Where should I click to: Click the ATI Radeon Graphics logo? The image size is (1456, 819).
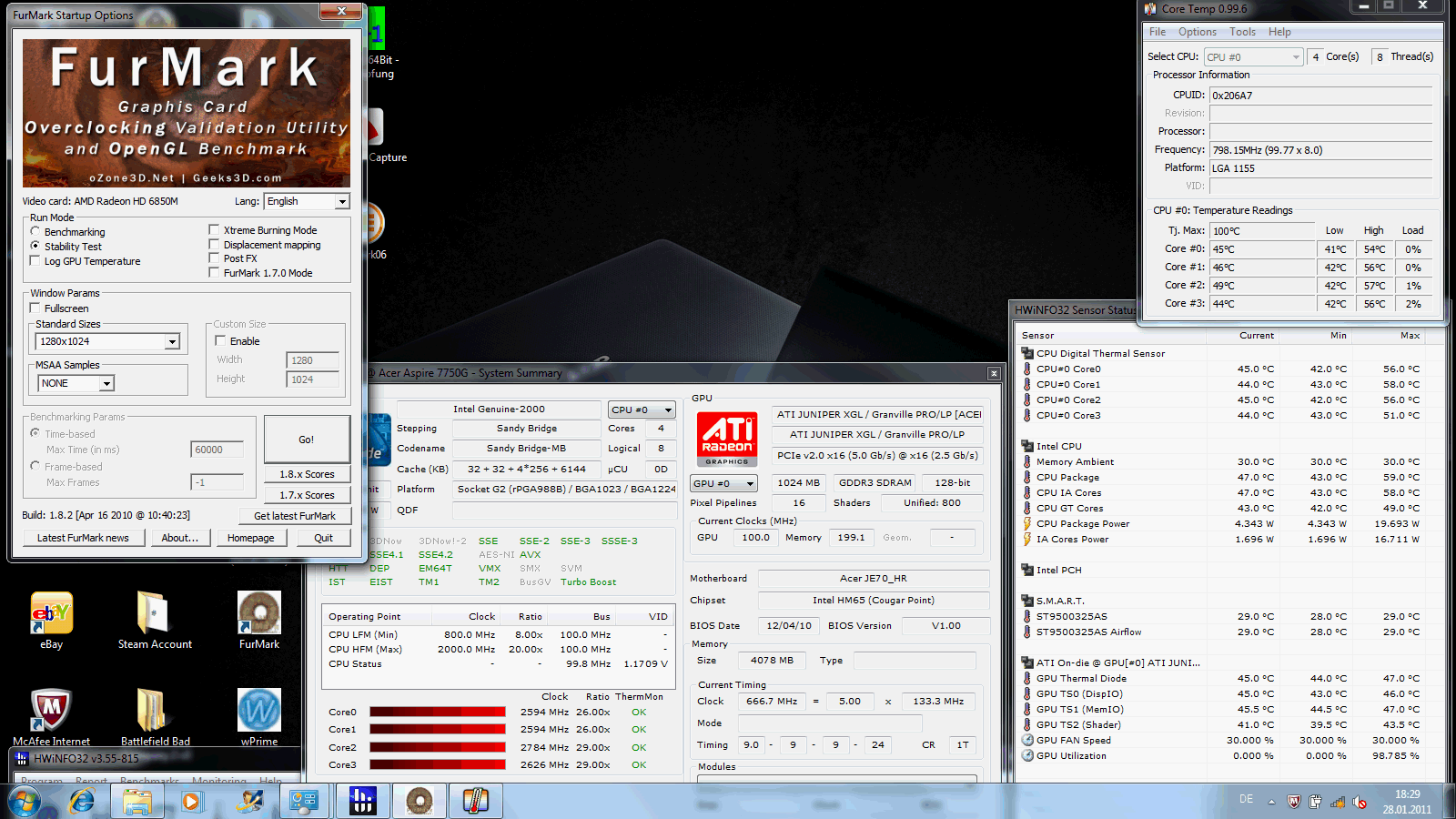[727, 440]
